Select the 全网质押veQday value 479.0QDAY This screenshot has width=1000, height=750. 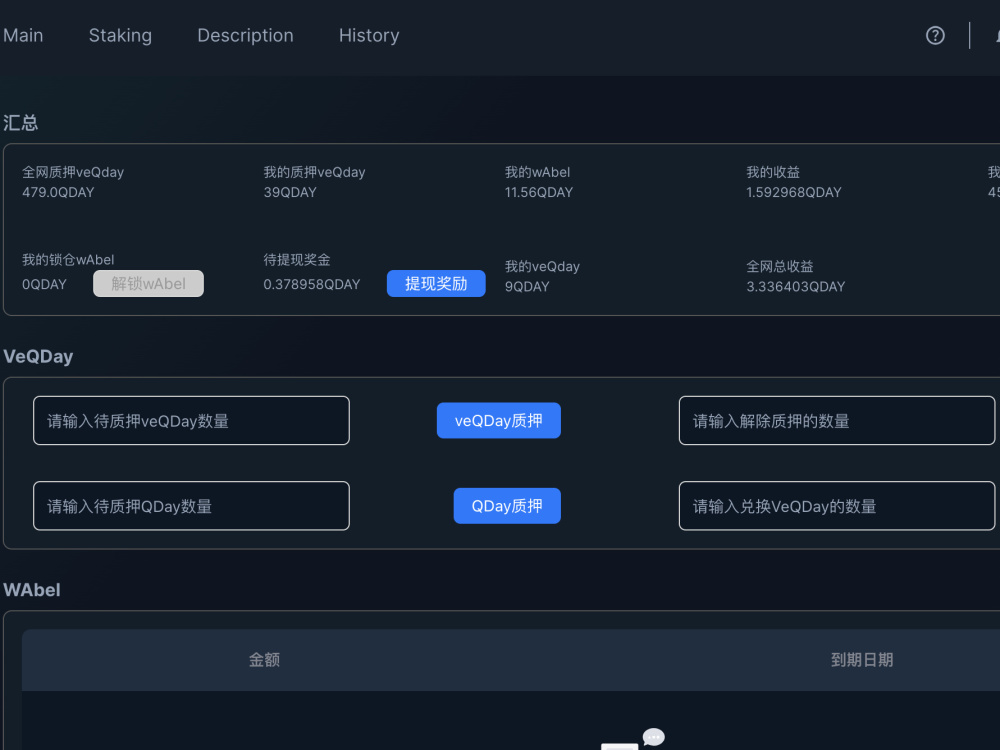58,192
